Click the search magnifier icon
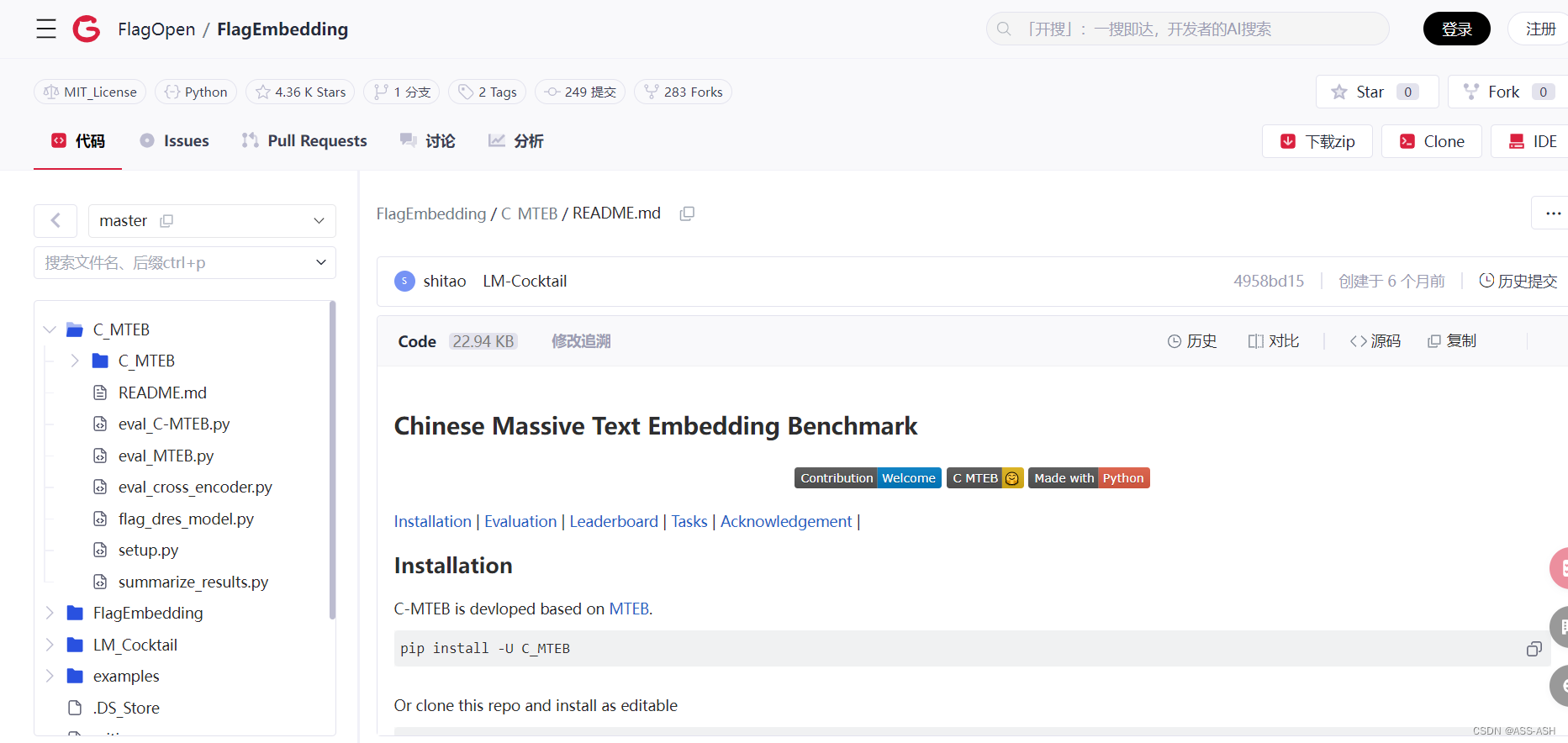The image size is (1568, 743). click(x=1004, y=29)
